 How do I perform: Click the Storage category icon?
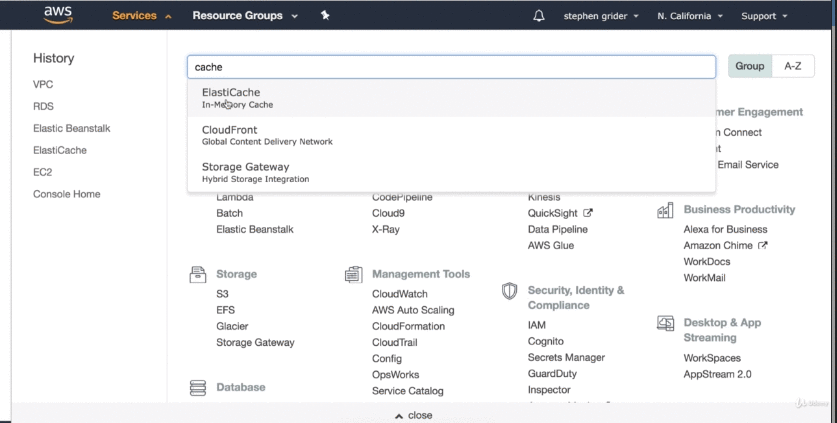(198, 274)
